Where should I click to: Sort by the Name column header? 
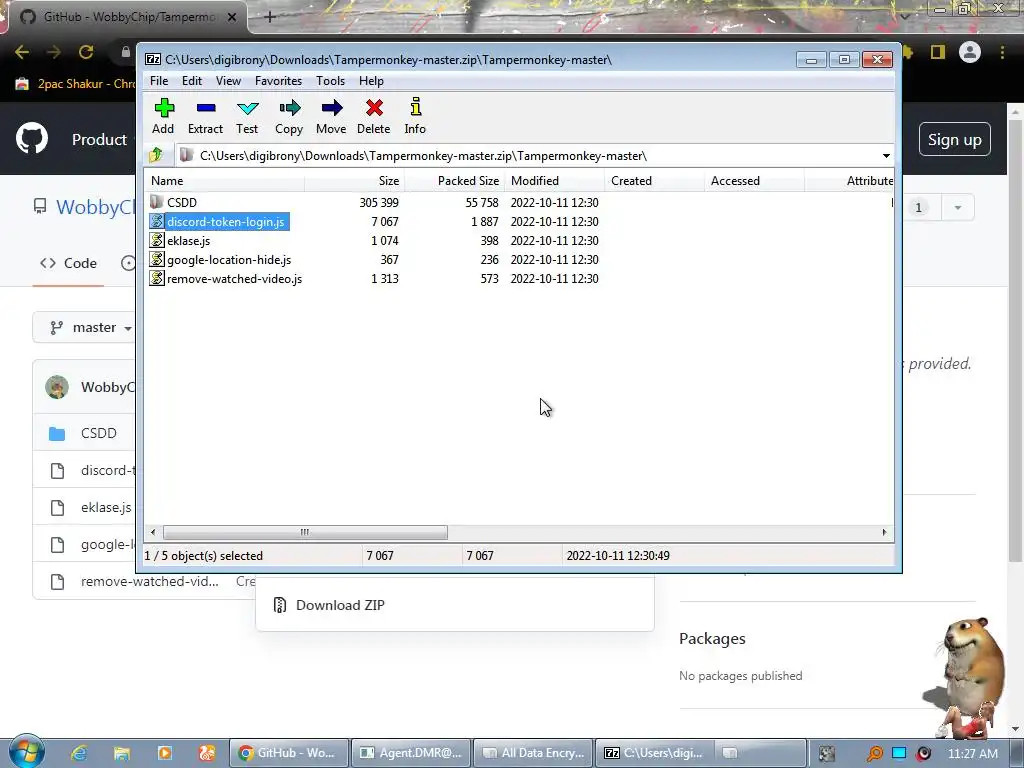click(x=224, y=181)
